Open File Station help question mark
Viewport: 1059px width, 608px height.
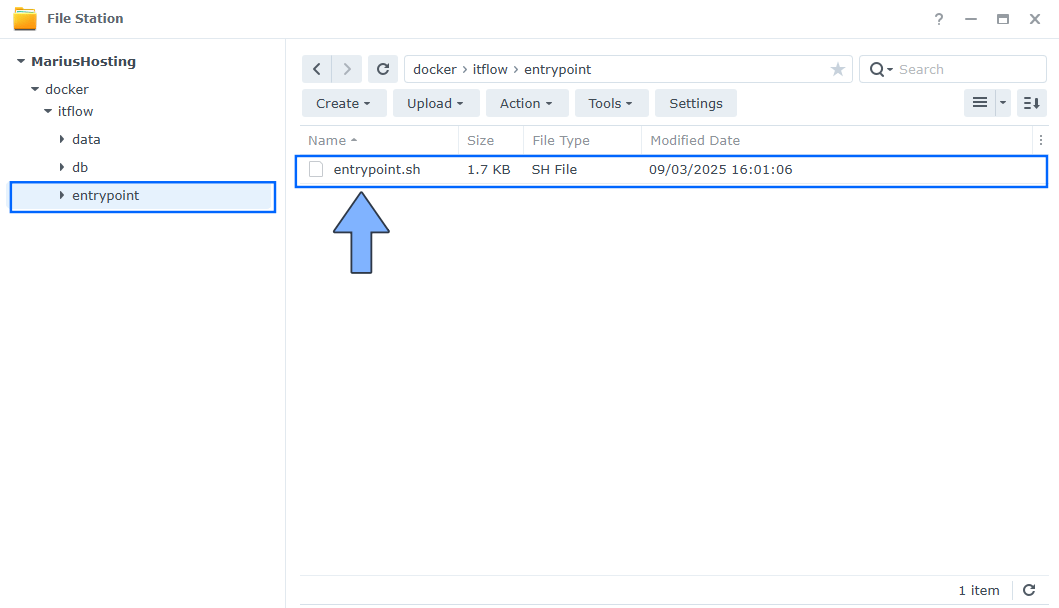[x=939, y=19]
